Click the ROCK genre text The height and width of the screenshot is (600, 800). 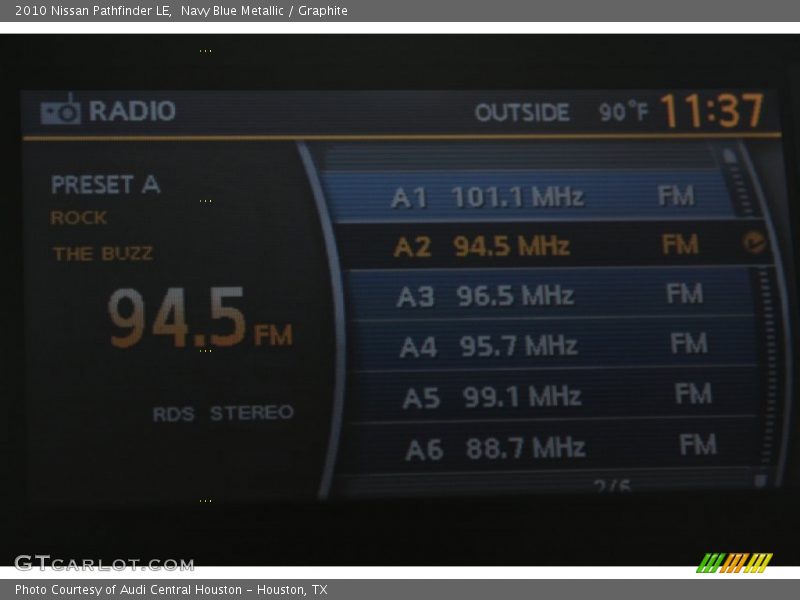79,218
